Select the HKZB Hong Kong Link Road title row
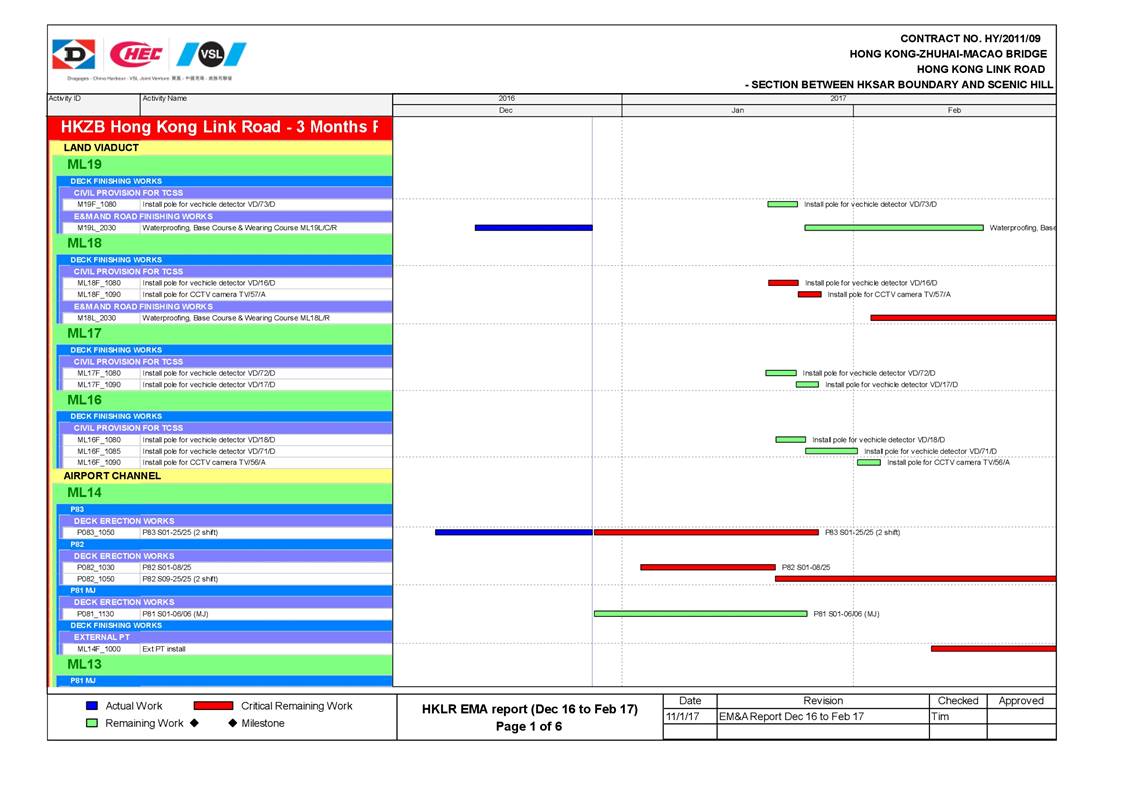 (220, 128)
